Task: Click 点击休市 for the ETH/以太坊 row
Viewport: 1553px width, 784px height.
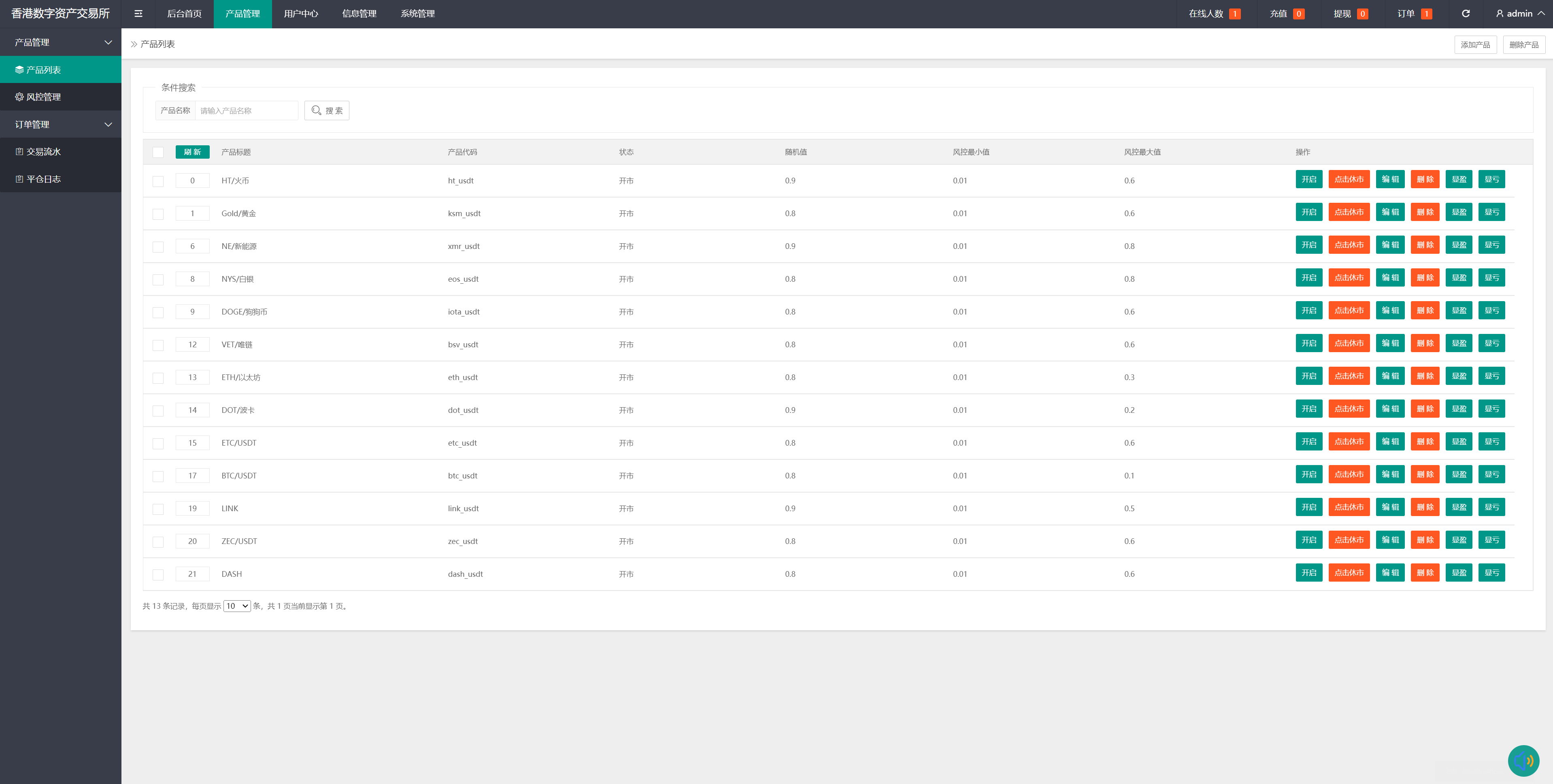Action: pos(1349,376)
